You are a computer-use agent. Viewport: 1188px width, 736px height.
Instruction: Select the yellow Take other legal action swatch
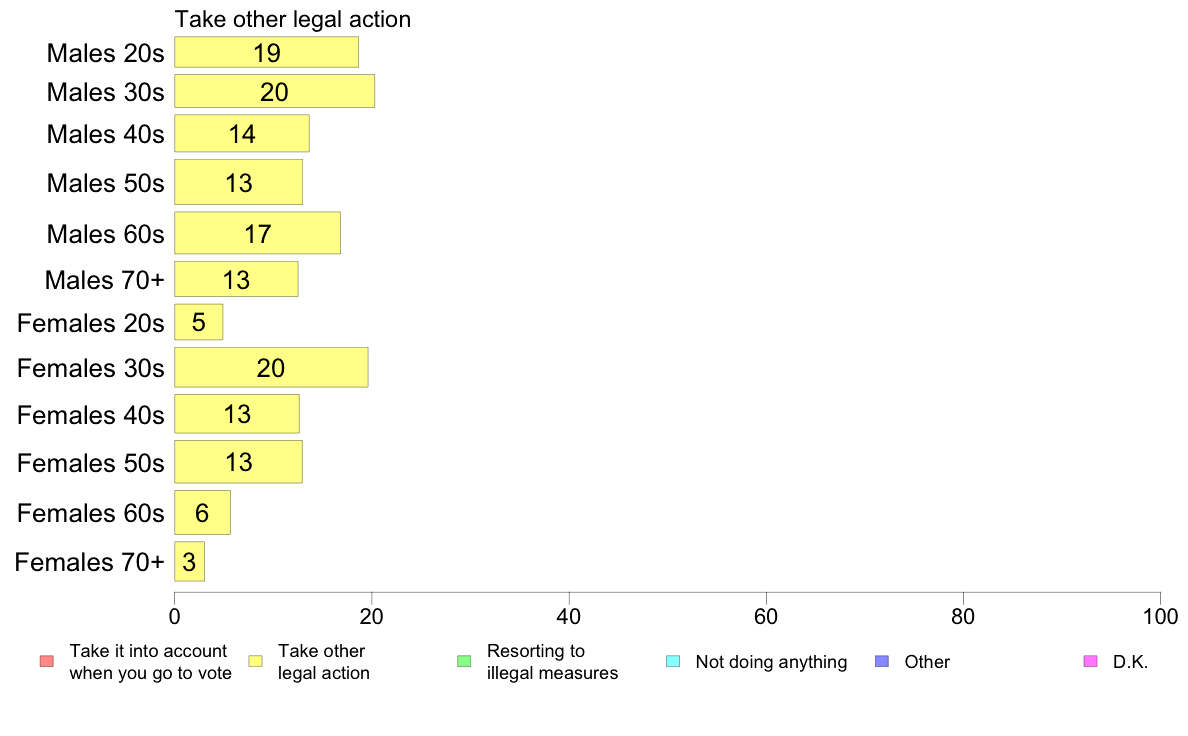(255, 661)
